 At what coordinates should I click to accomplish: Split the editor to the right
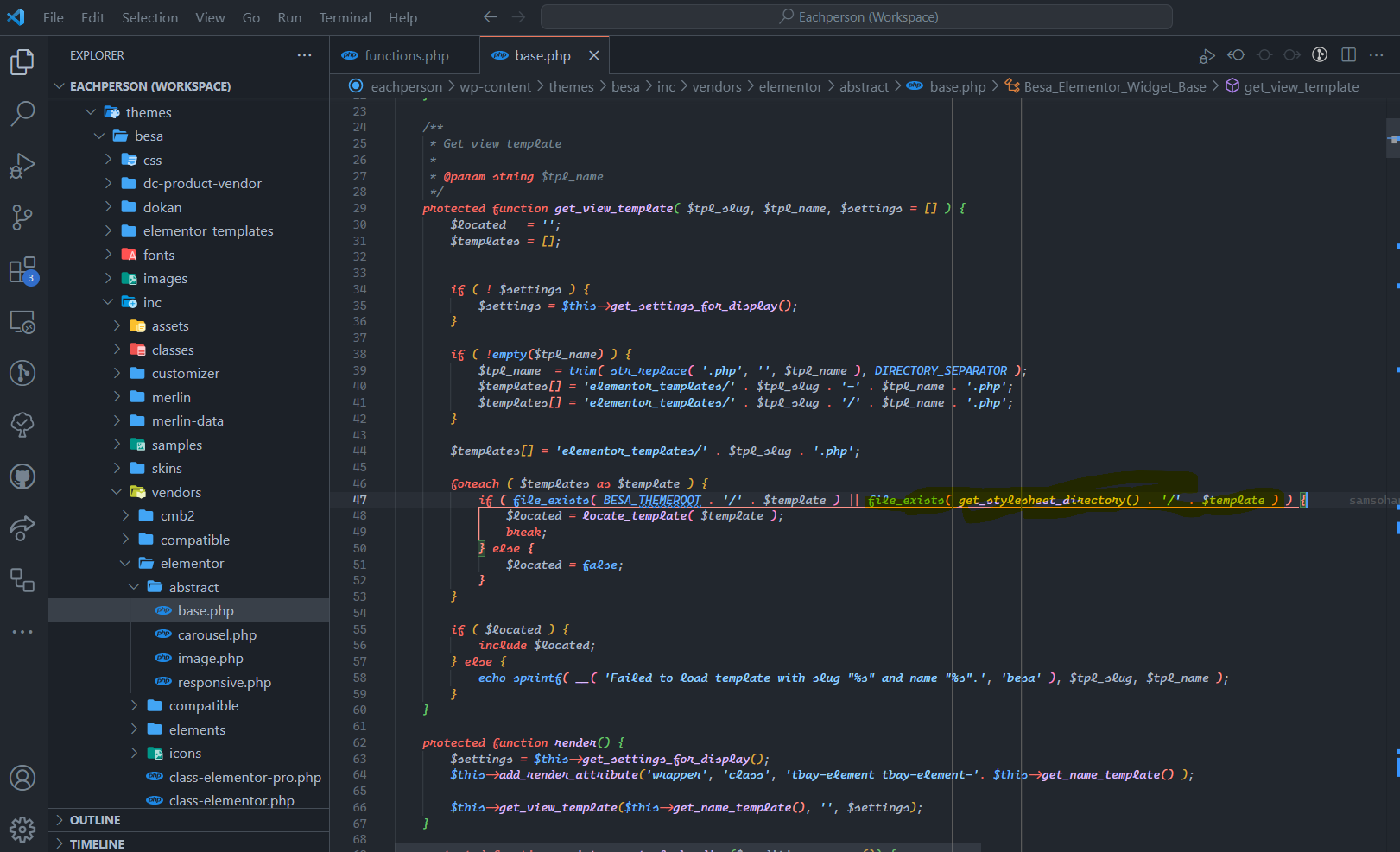pyautogui.click(x=1348, y=55)
